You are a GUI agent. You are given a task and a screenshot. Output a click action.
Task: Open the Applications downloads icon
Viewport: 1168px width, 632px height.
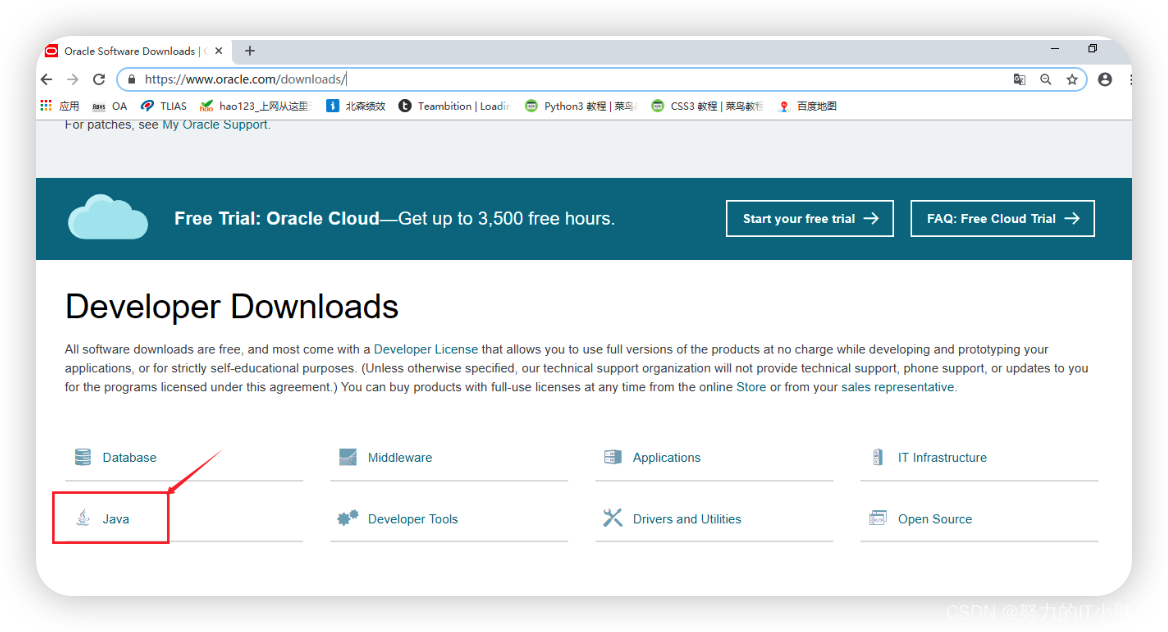613,456
